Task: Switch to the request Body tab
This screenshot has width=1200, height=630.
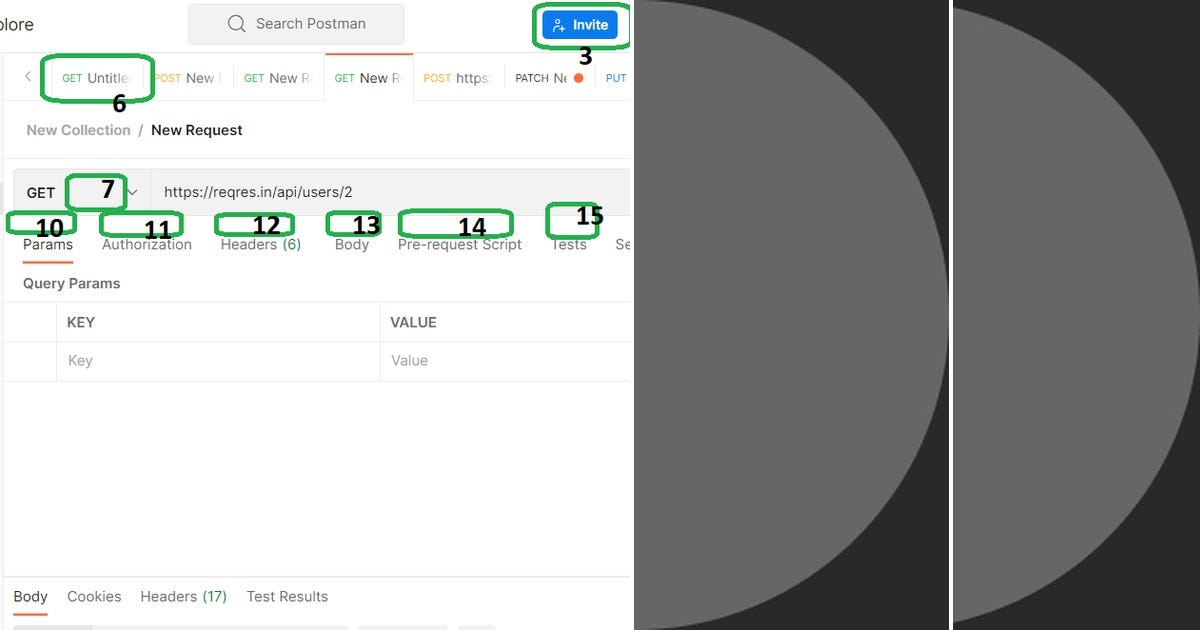Action: point(352,244)
